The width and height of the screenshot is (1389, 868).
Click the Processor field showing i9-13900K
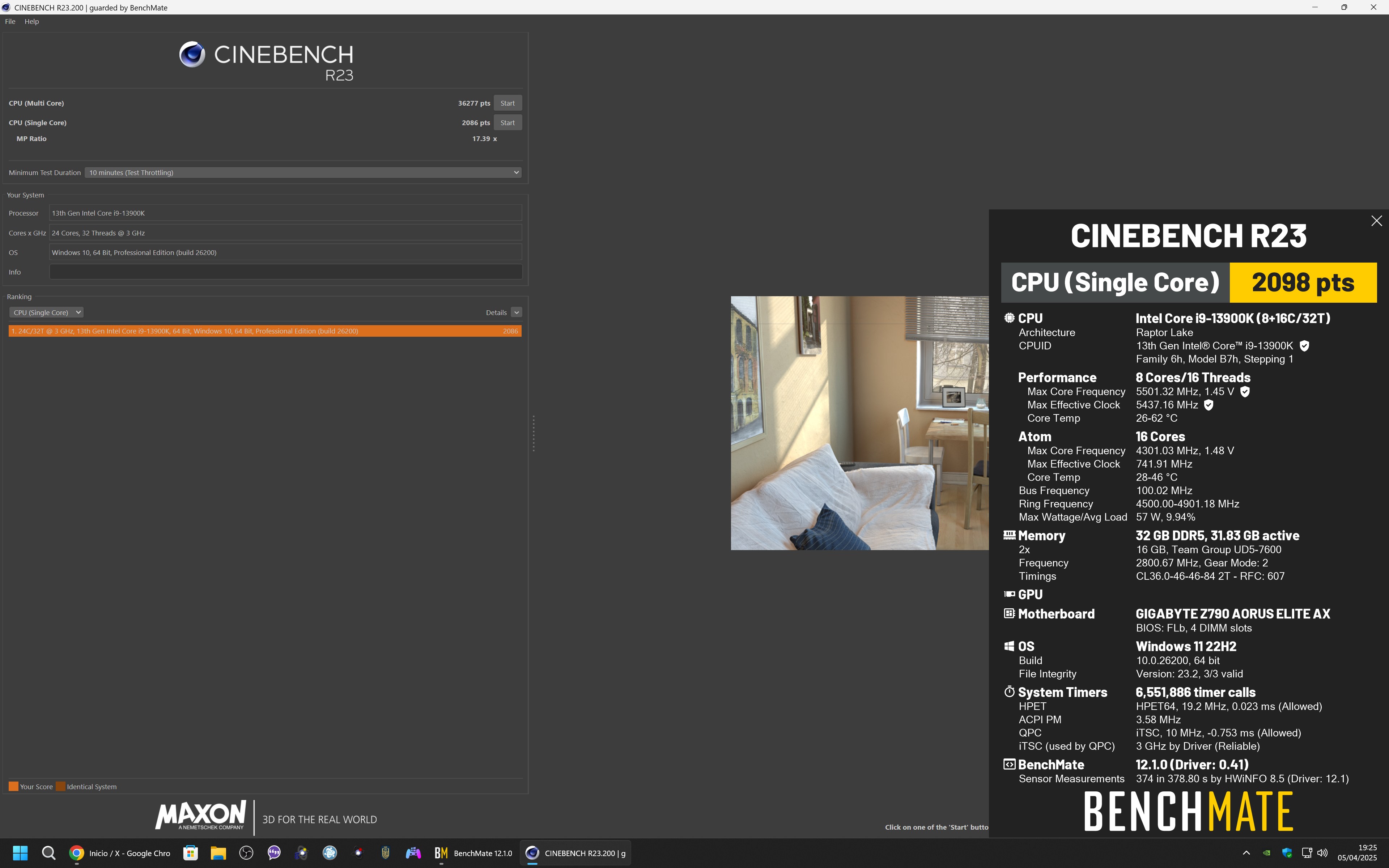pyautogui.click(x=285, y=213)
